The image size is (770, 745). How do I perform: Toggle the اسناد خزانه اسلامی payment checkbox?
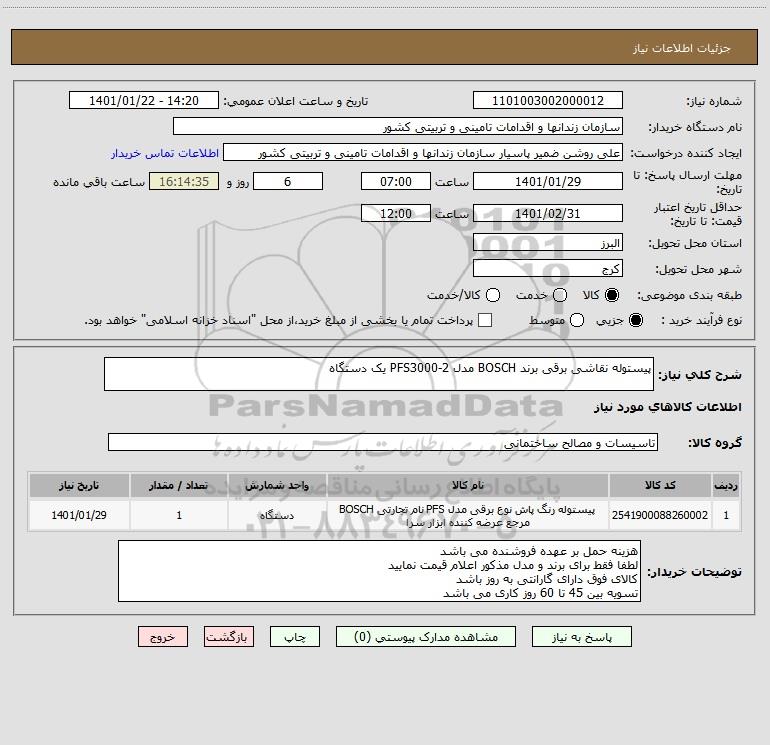coord(485,320)
